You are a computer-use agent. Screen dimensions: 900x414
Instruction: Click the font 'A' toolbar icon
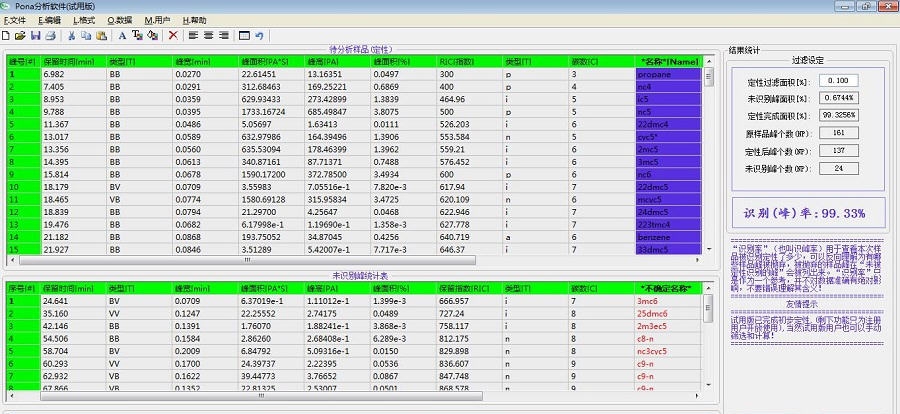tap(122, 35)
